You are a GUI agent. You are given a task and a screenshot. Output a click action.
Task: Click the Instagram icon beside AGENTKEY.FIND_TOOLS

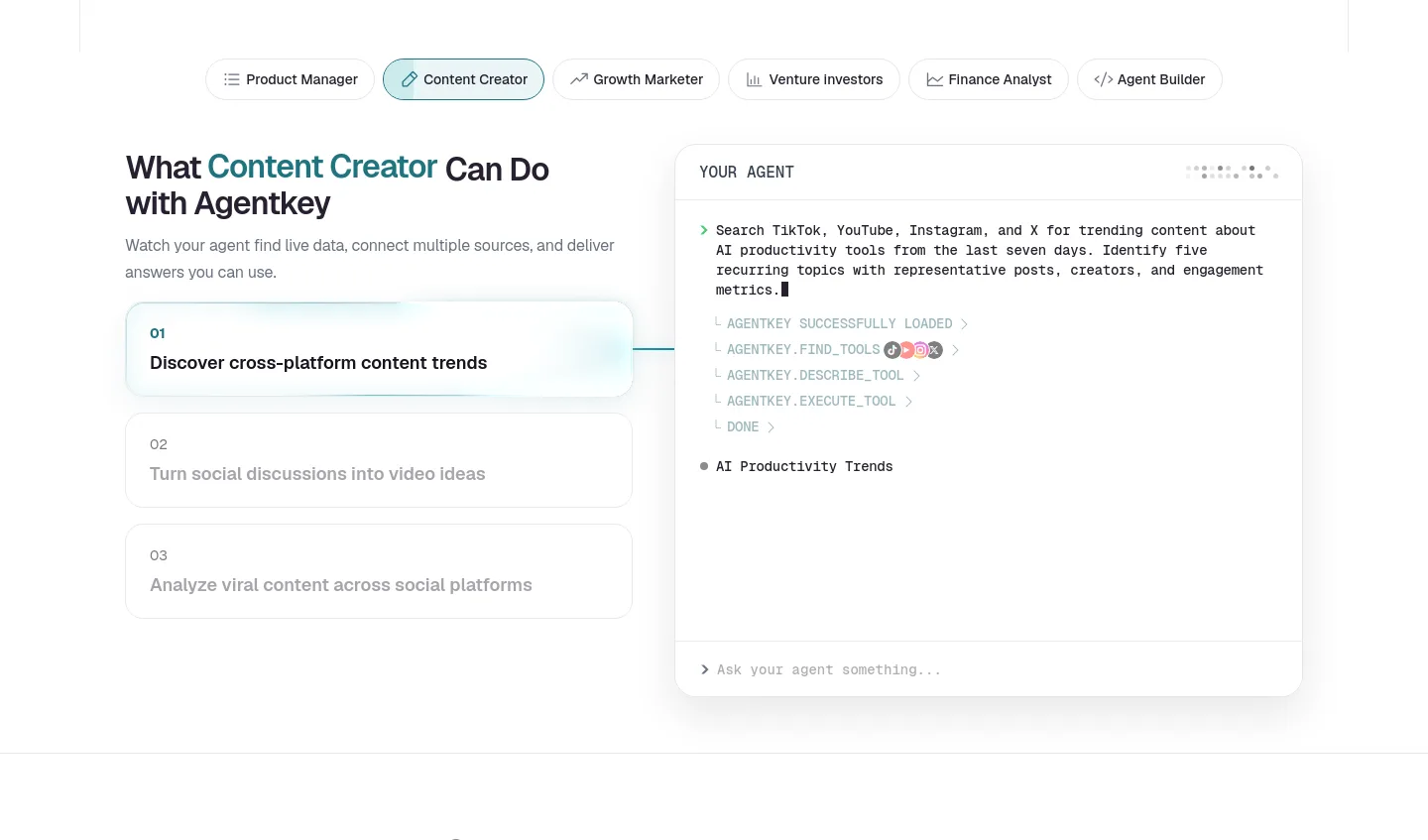pos(920,350)
